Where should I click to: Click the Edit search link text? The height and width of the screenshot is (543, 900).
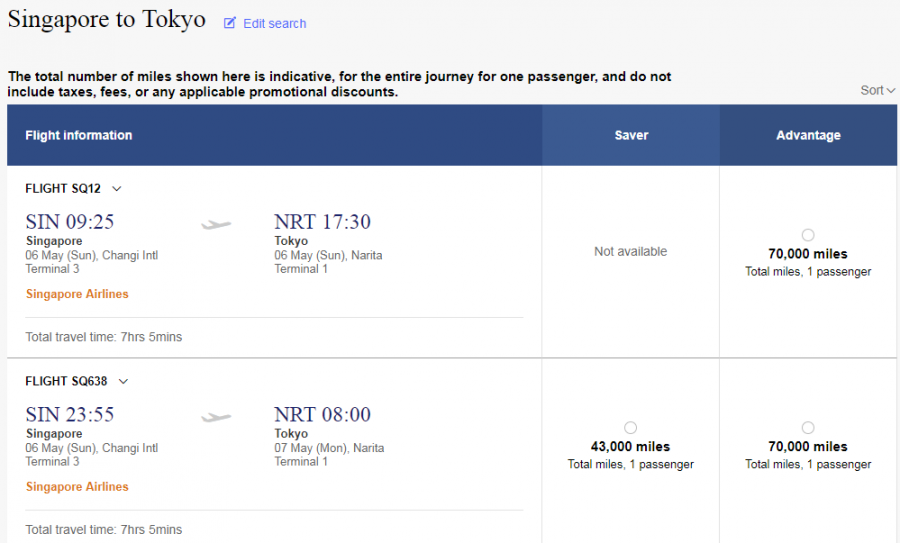point(275,23)
